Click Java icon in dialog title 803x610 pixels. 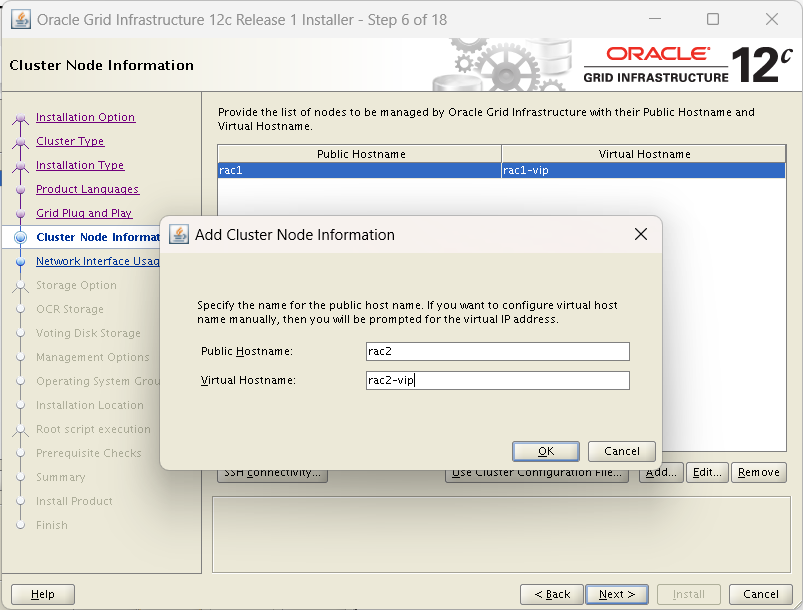pos(179,235)
